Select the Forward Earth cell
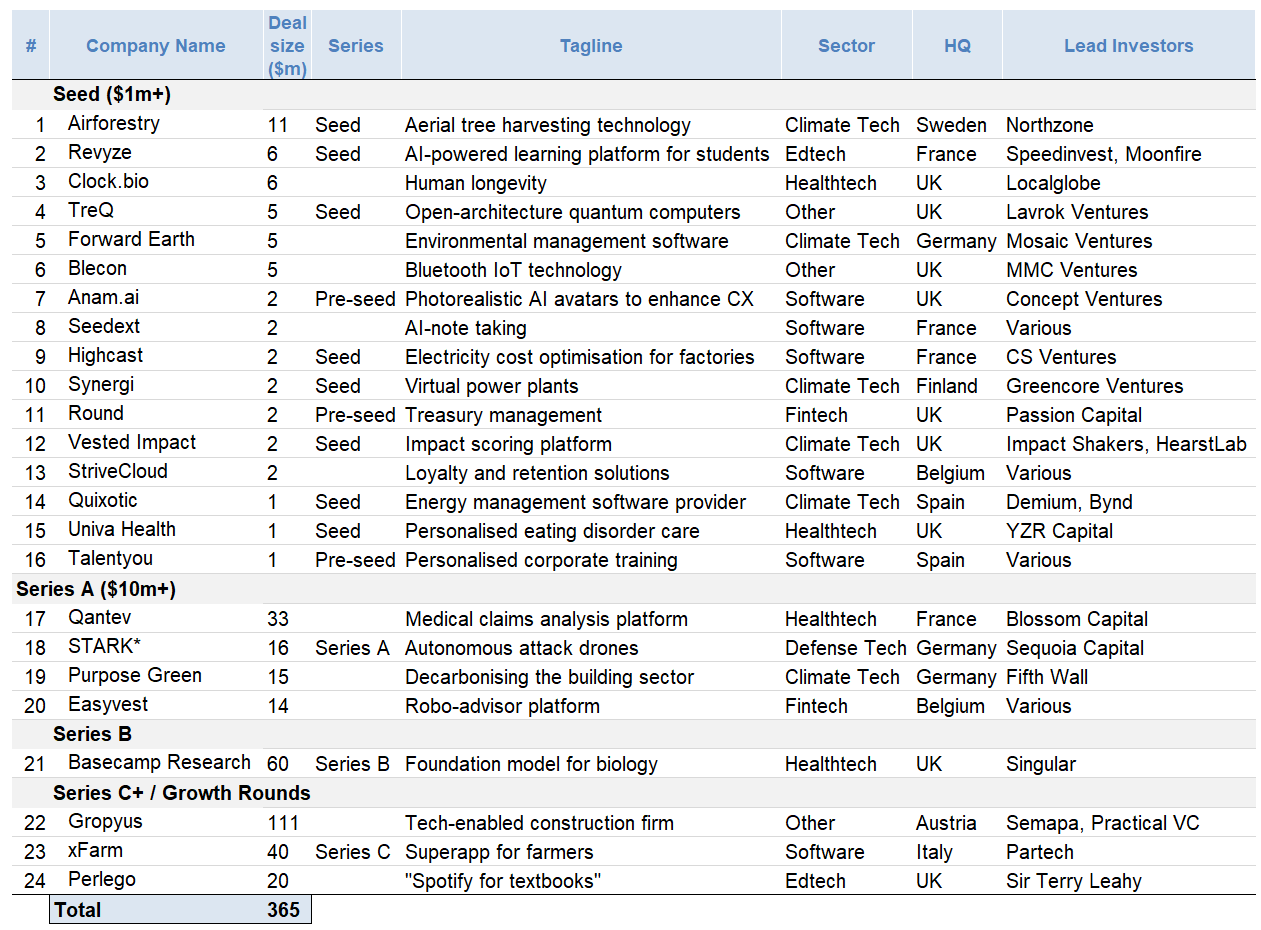Image resolution: width=1261 pixels, height=930 pixels. [x=131, y=239]
